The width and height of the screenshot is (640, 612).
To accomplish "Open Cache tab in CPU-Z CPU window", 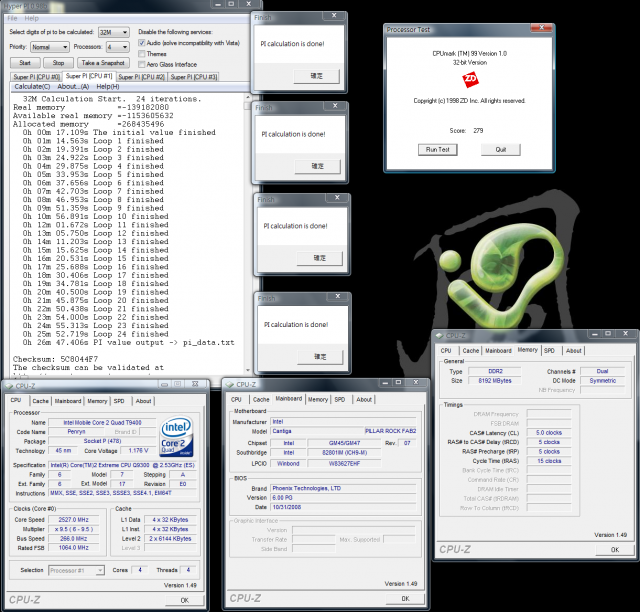I will point(40,401).
